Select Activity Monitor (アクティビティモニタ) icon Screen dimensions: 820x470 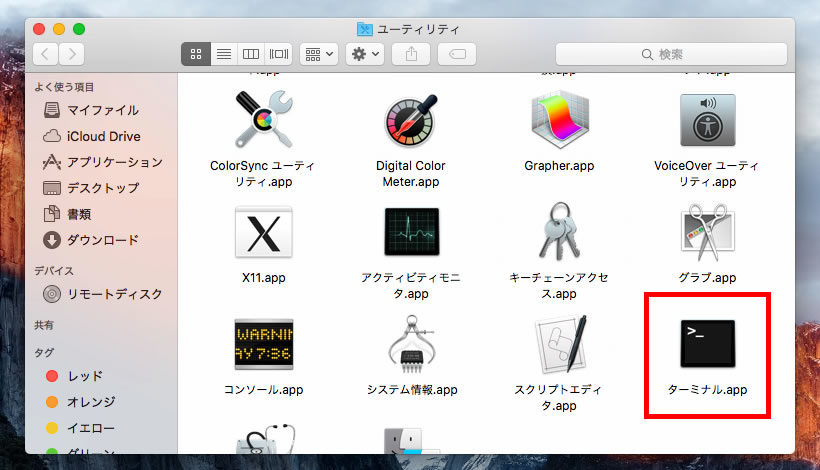(x=412, y=232)
